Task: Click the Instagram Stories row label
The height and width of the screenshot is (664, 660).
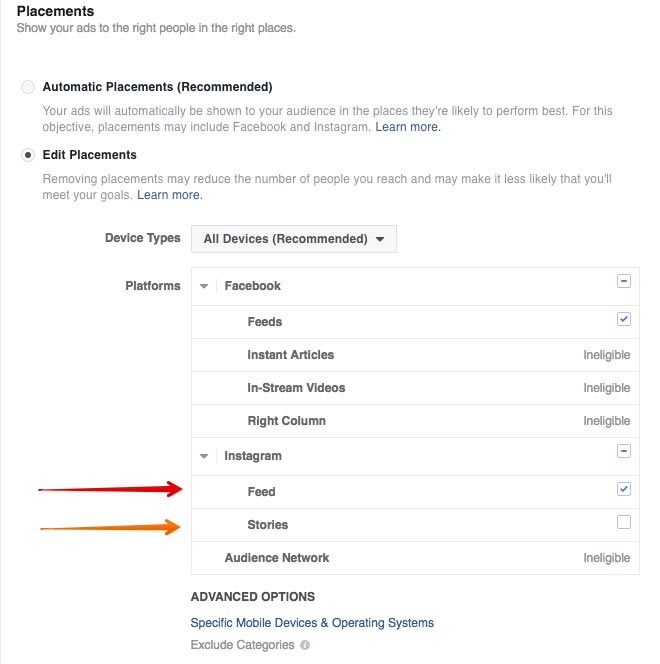Action: click(x=268, y=525)
